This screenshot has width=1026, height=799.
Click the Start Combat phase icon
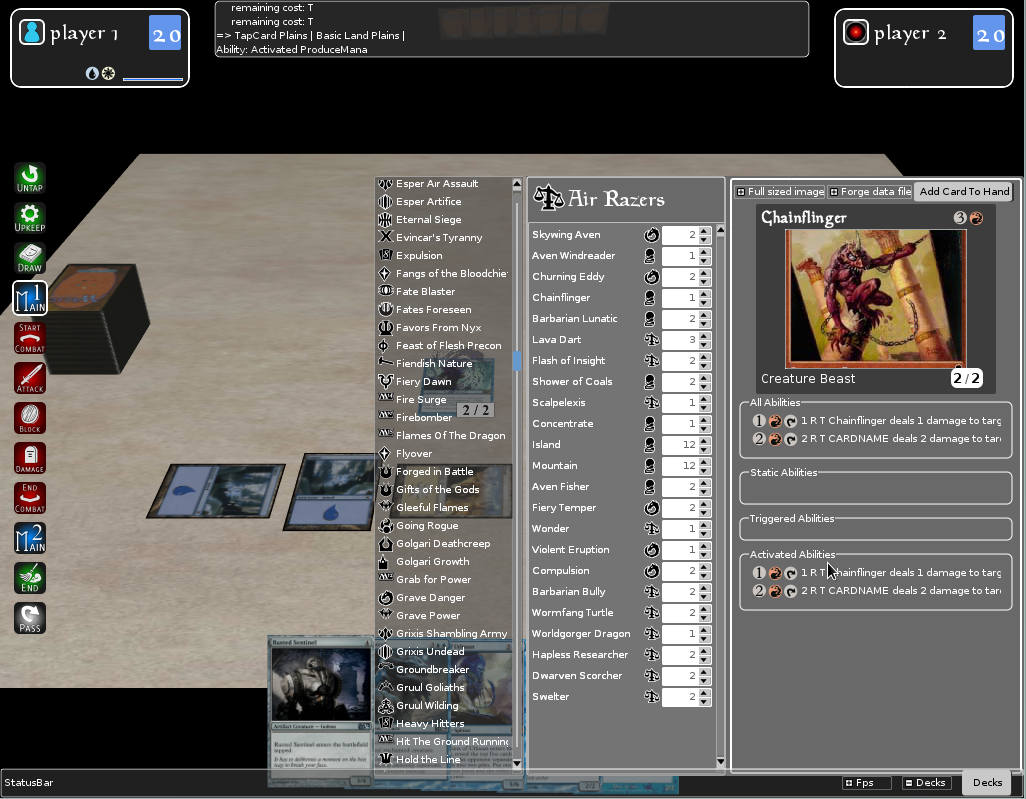point(30,338)
